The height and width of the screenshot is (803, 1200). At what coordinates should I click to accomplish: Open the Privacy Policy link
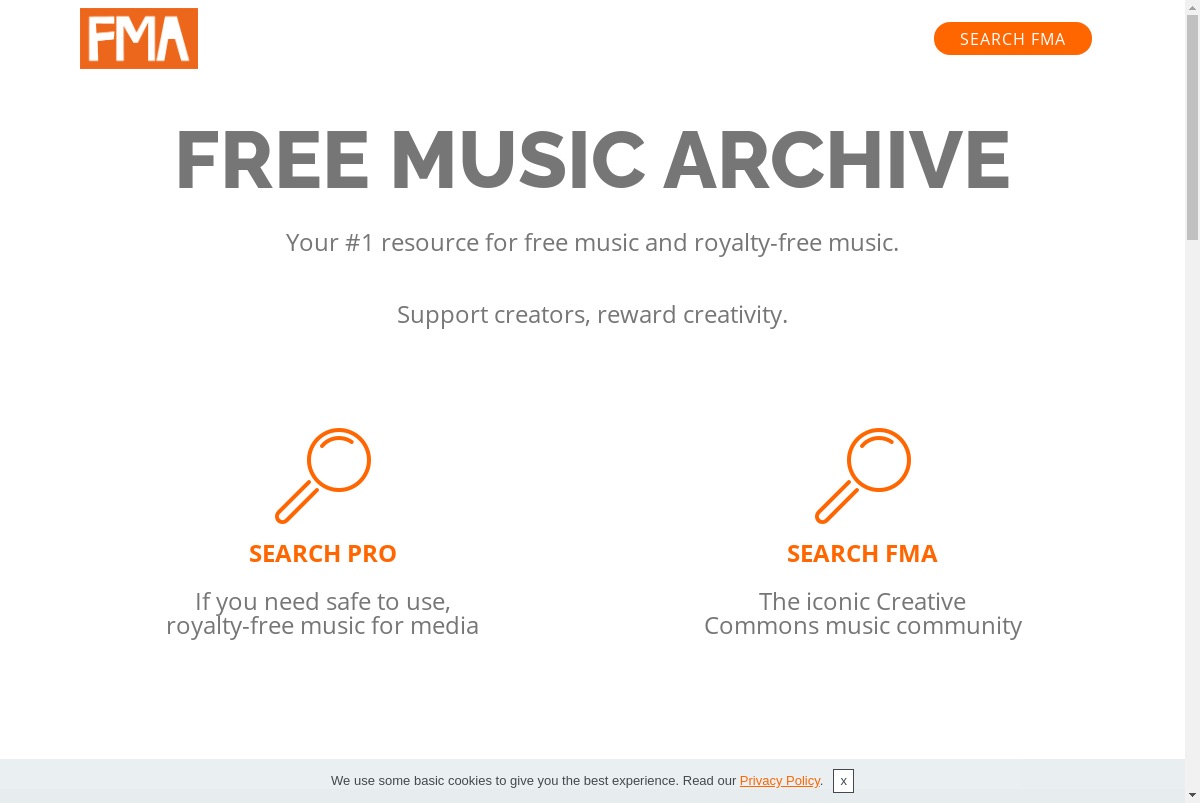click(x=779, y=781)
